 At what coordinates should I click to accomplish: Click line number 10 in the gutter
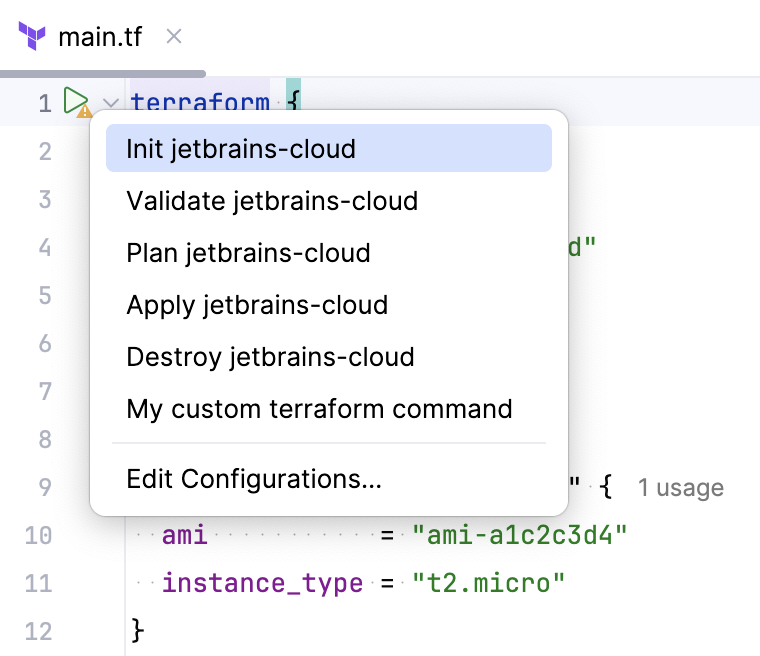point(38,535)
